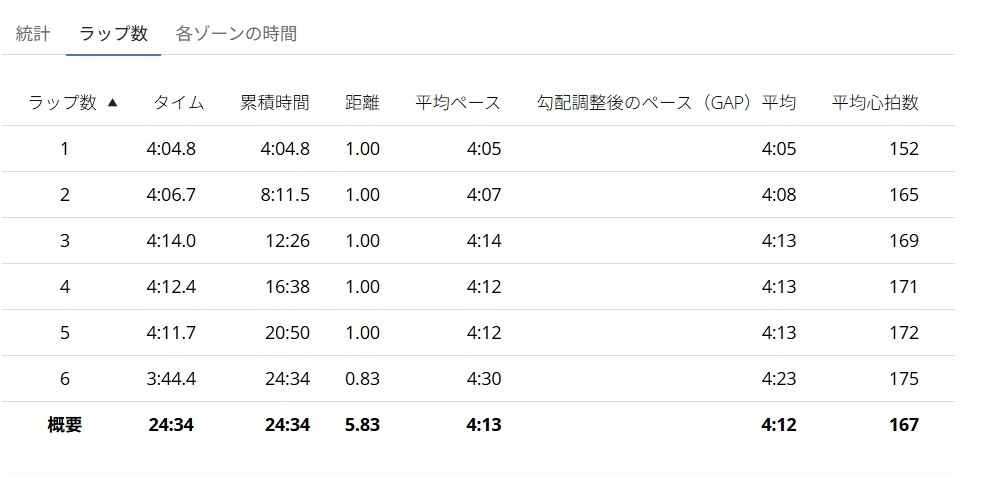
Task: Click the 概要 summary row label
Action: click(65, 425)
